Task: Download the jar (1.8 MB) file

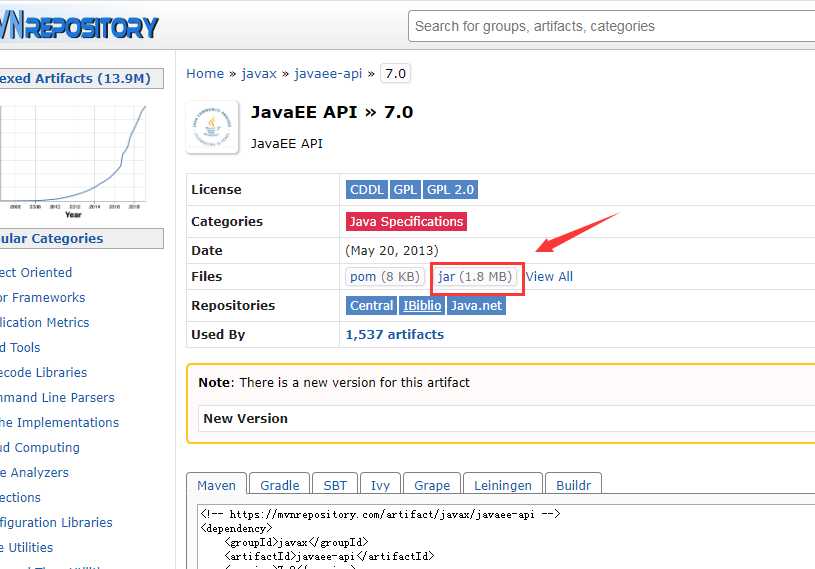Action: click(x=475, y=276)
